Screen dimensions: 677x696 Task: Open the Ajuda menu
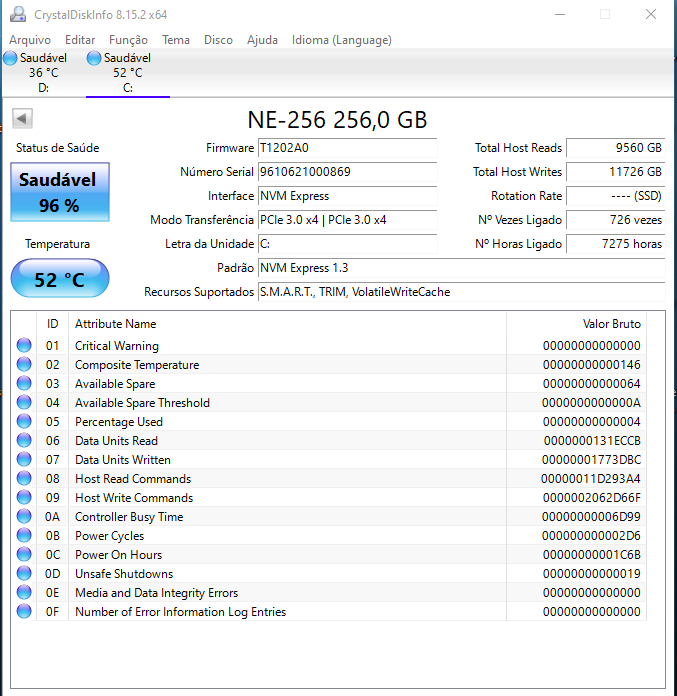[x=262, y=40]
